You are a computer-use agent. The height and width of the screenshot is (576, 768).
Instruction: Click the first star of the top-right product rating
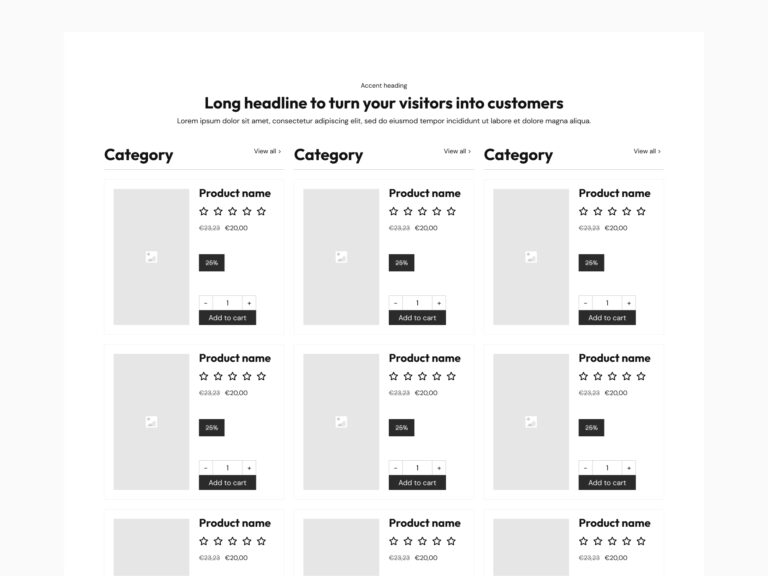point(584,211)
